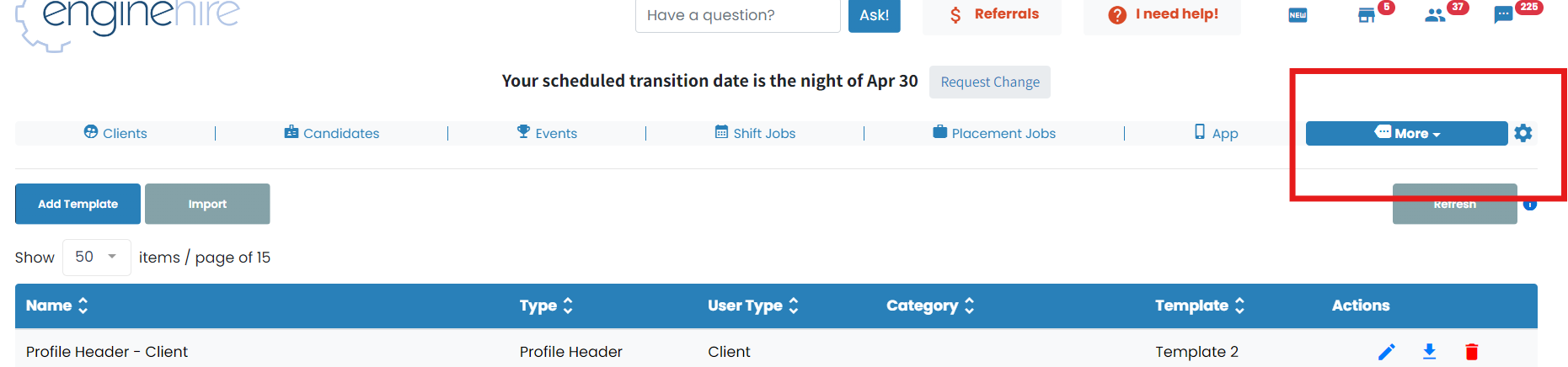
Task: Focus the Have a question? input field
Action: click(737, 15)
